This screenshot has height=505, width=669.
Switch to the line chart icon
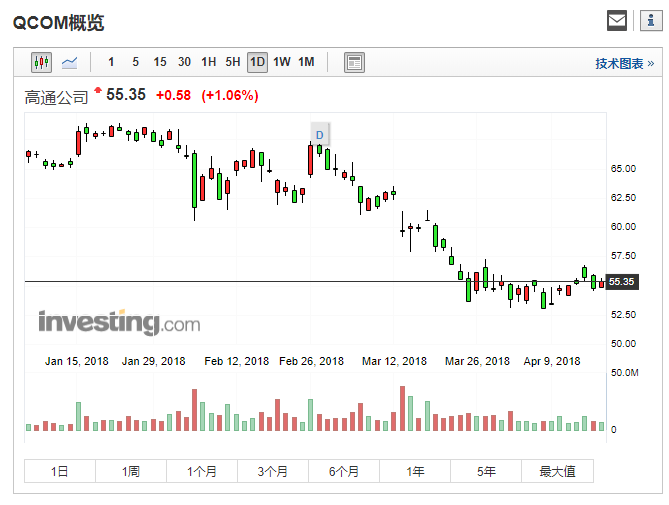(69, 63)
